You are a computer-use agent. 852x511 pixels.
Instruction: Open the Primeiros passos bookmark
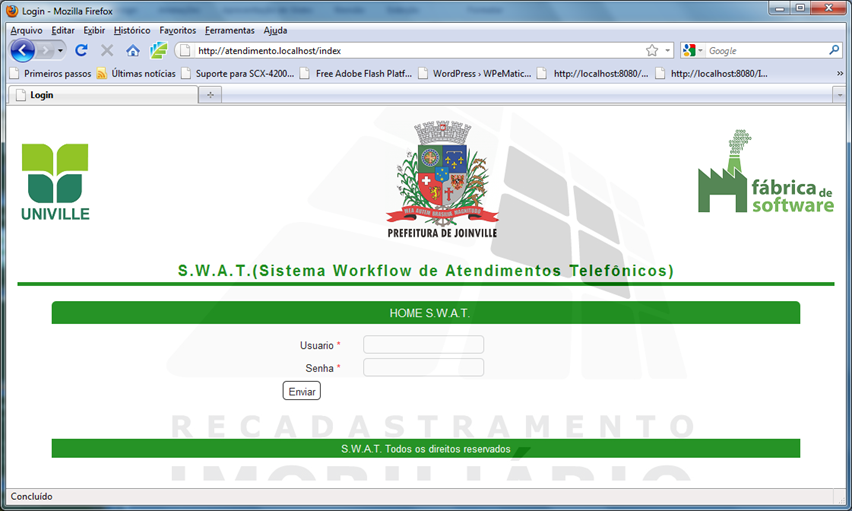51,73
